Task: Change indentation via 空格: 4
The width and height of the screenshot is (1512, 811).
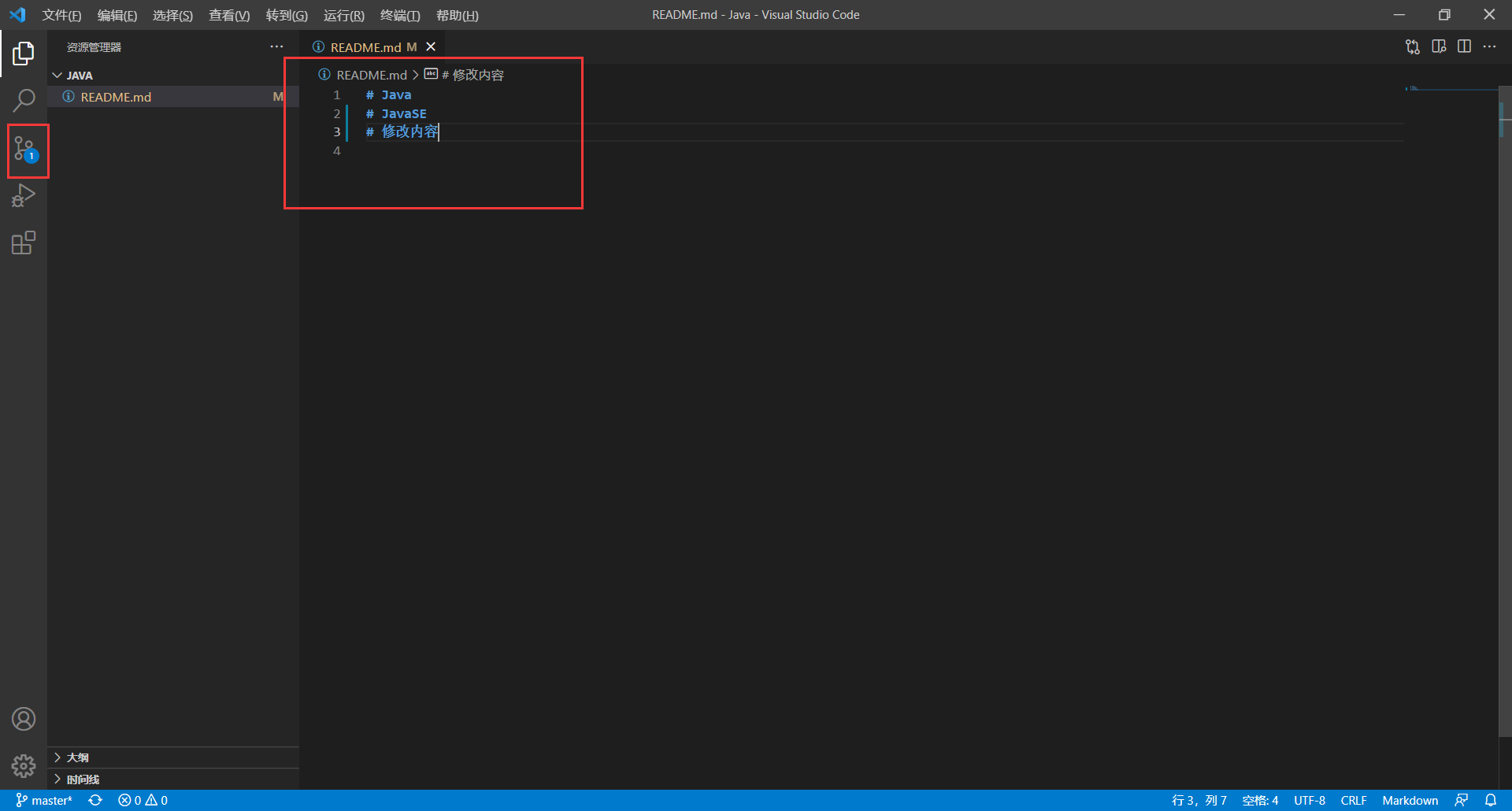Action: click(1260, 800)
